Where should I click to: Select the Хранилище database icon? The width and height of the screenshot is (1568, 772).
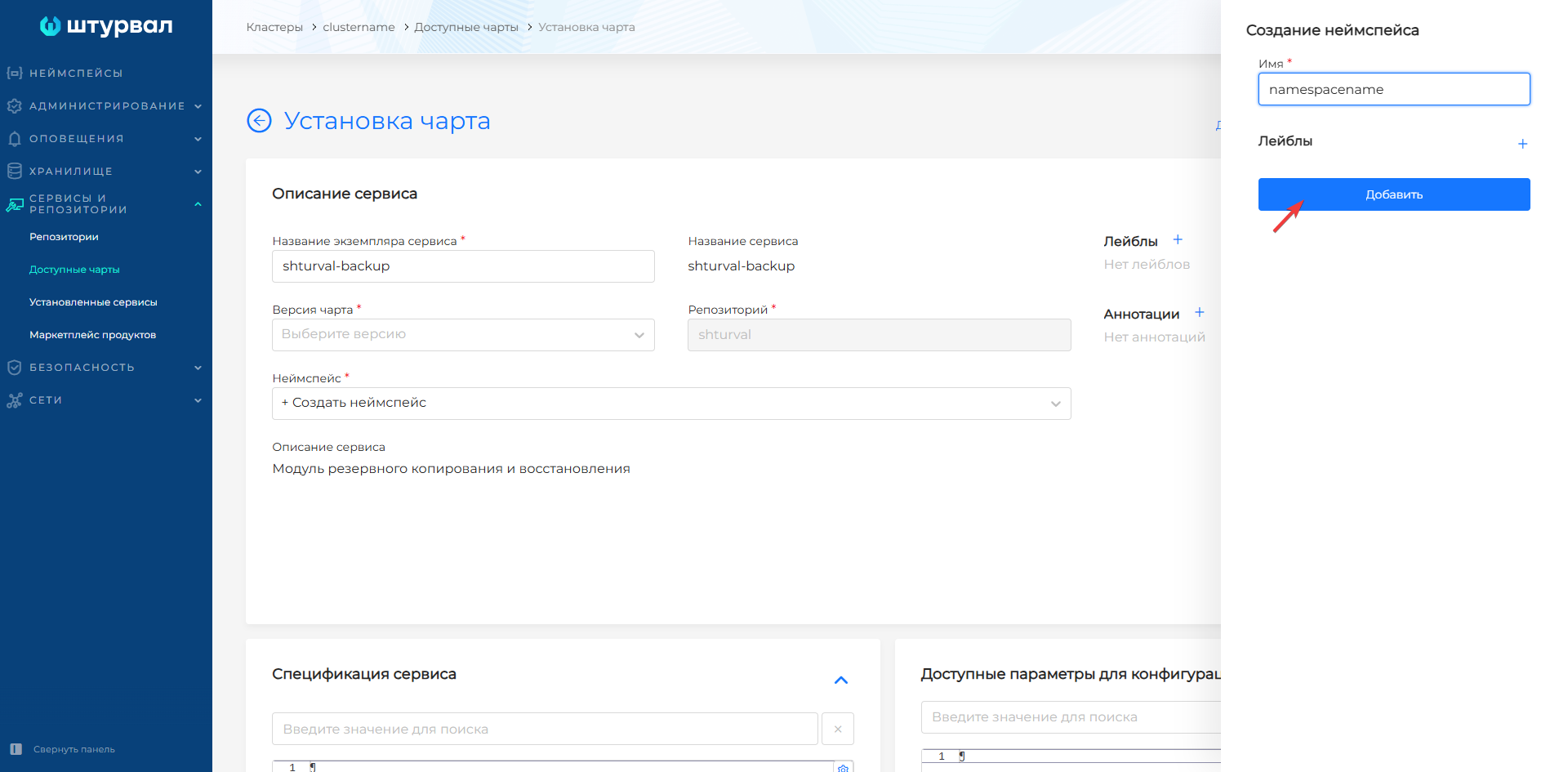(x=14, y=171)
